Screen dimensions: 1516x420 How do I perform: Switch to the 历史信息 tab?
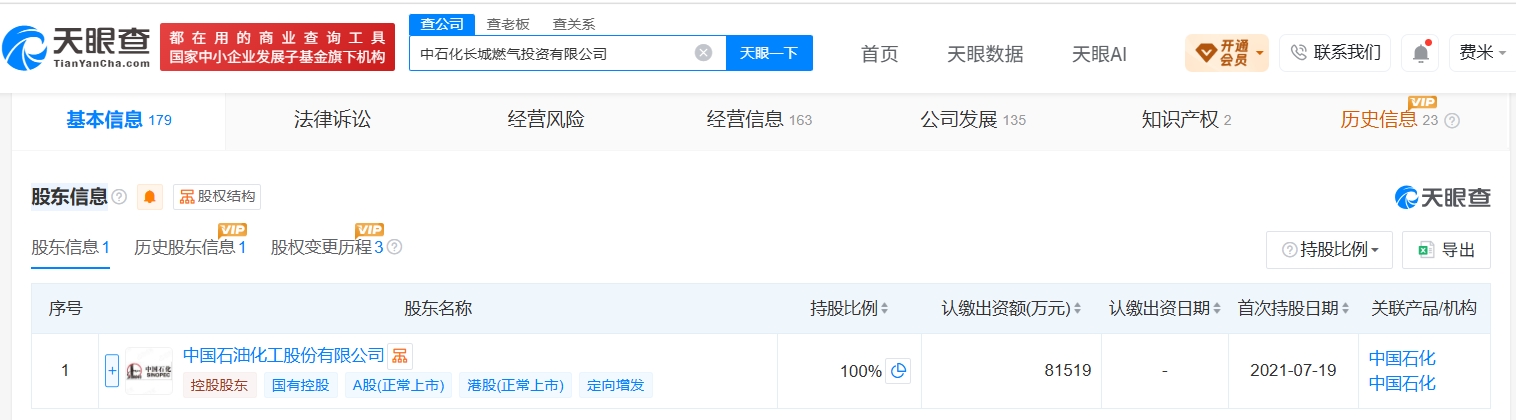1389,120
